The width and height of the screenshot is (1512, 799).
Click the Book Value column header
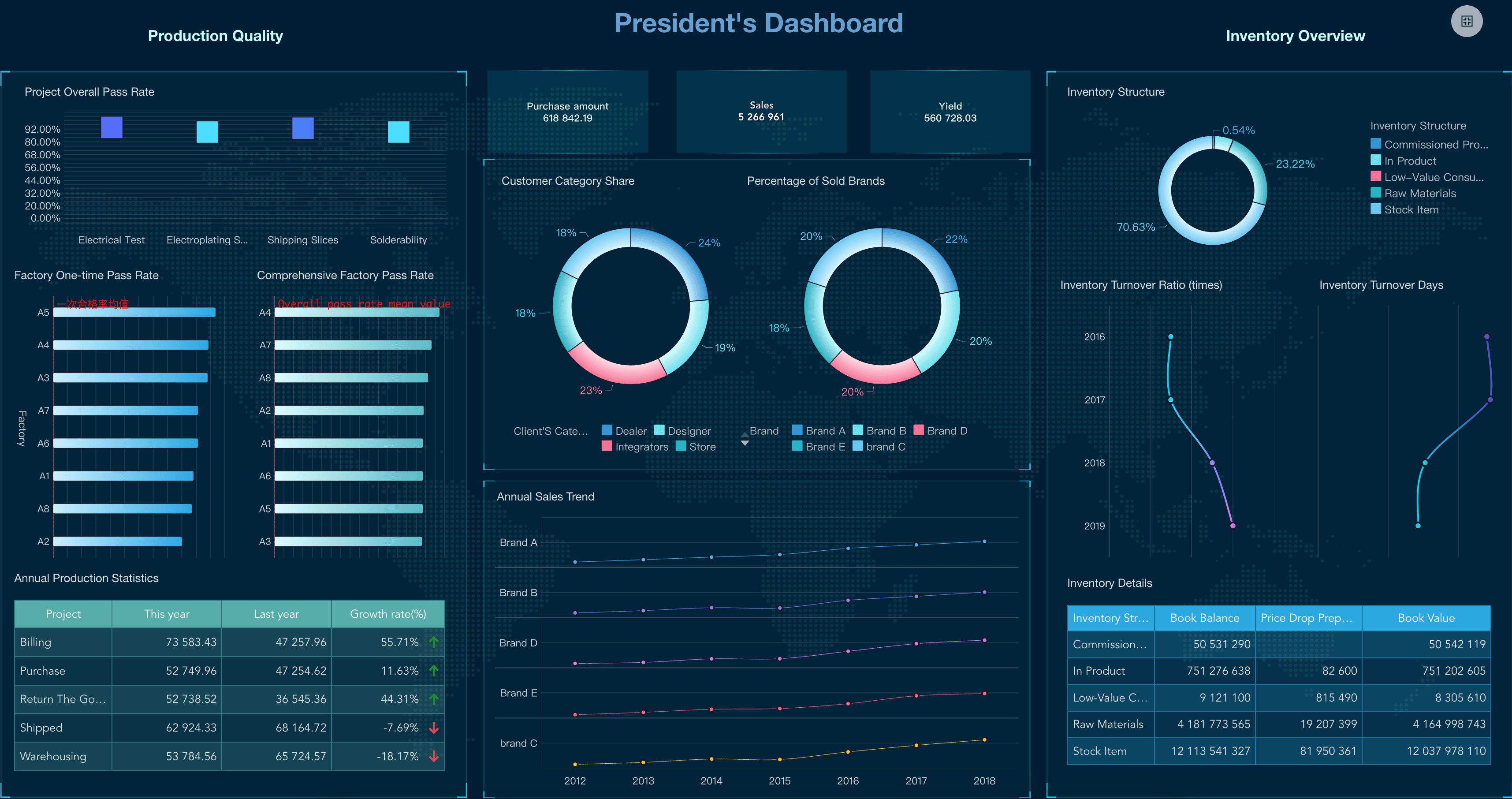(1426, 618)
